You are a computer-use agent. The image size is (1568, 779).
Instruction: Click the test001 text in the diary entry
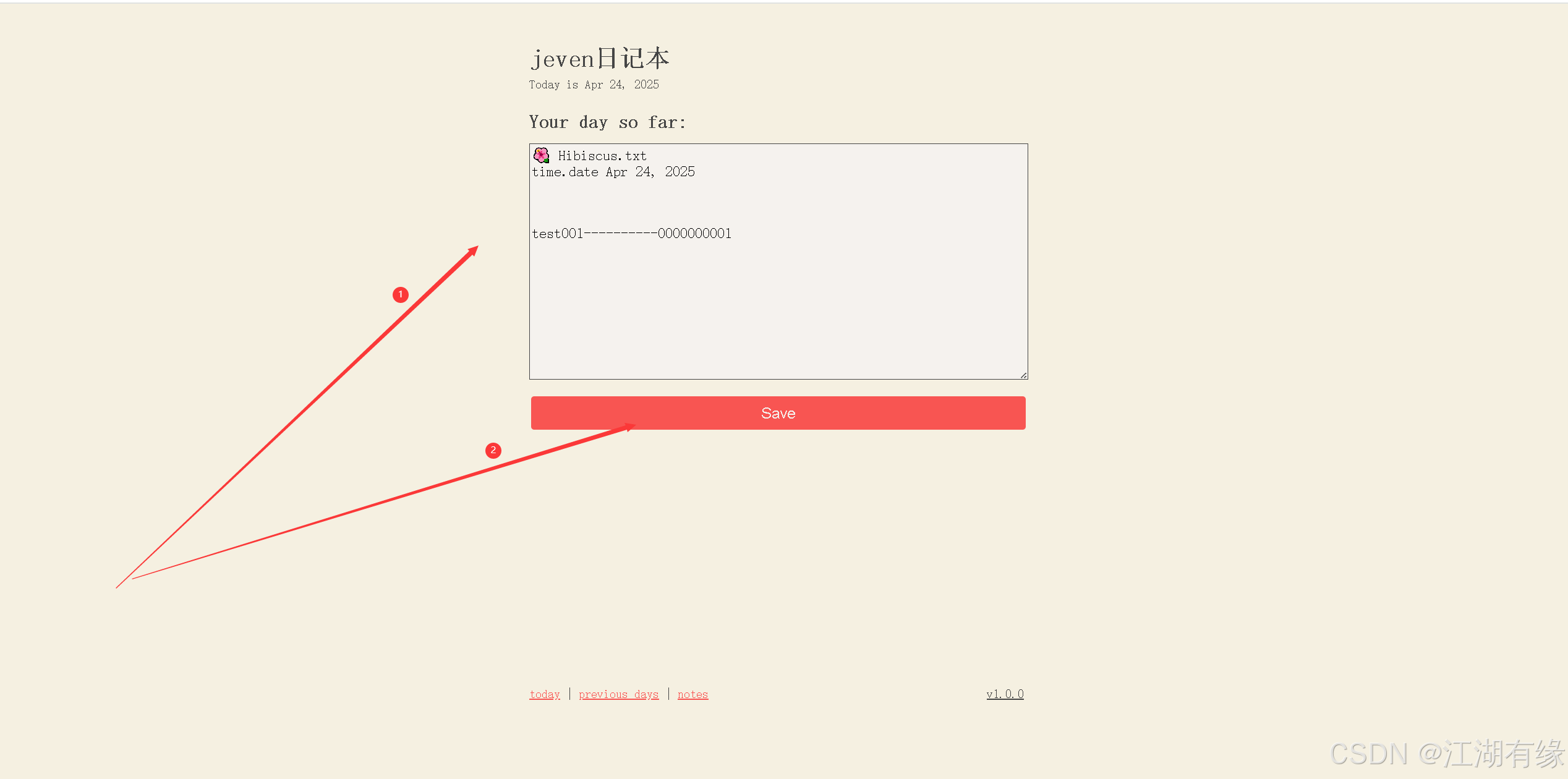(556, 234)
